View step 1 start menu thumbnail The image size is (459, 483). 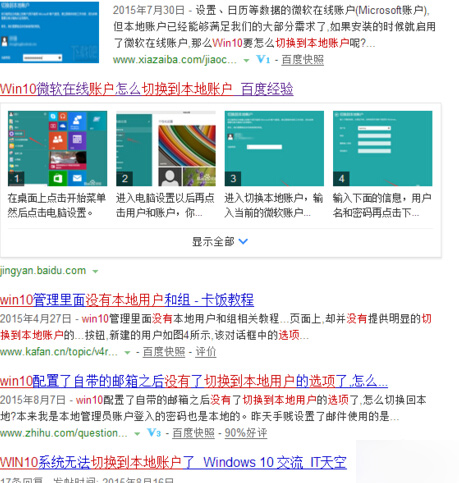(57, 148)
